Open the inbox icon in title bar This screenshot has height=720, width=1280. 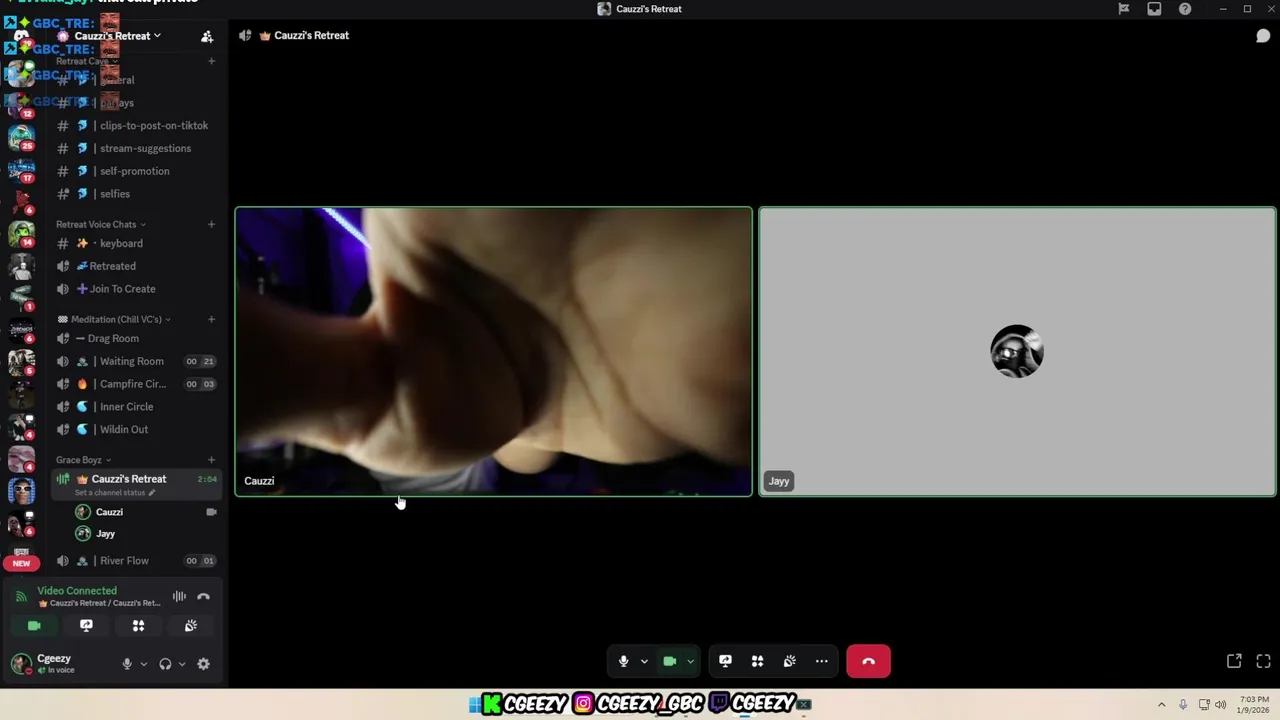pos(1154,9)
